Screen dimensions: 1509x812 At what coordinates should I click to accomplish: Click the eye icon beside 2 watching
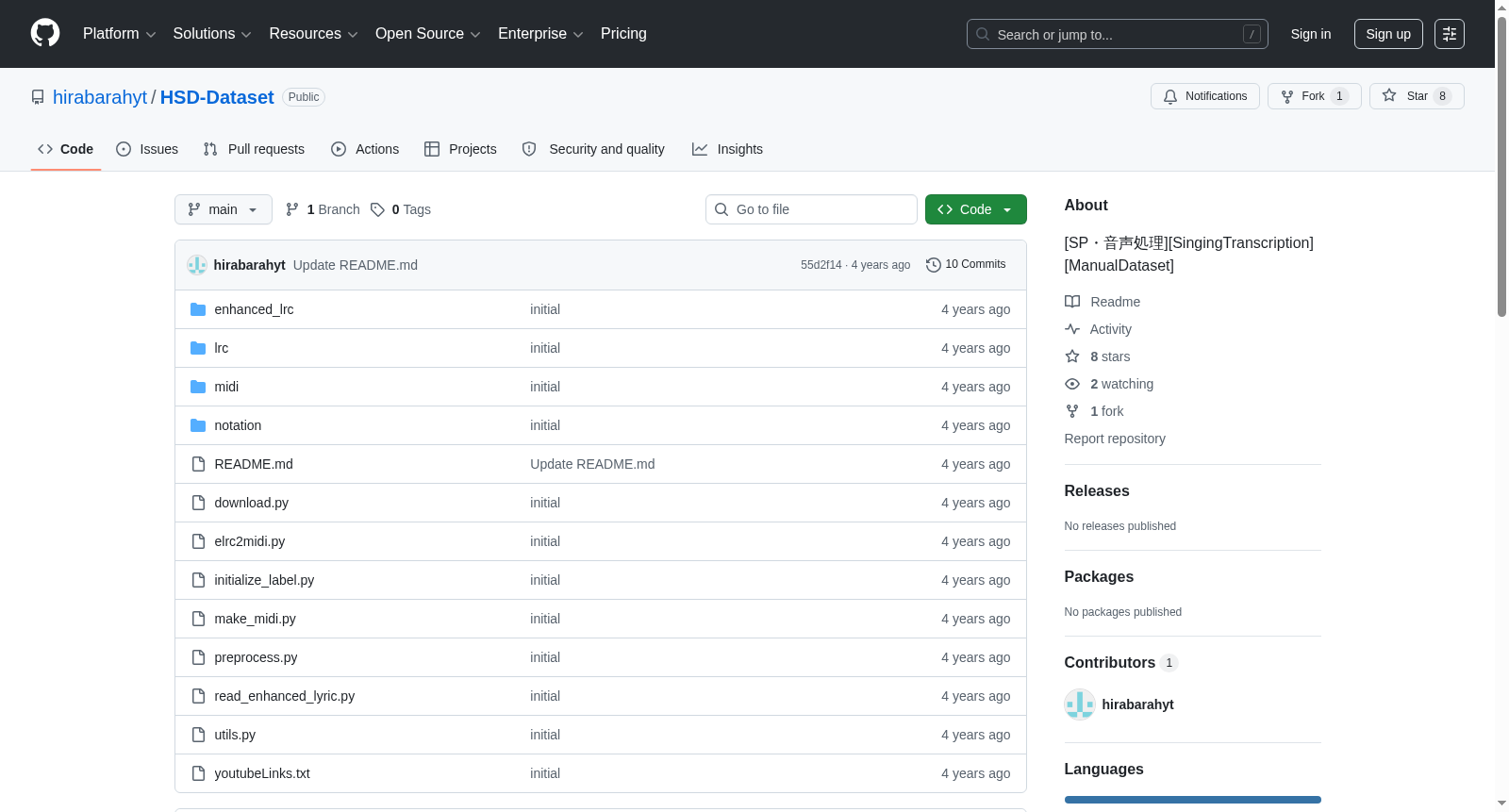(x=1072, y=384)
